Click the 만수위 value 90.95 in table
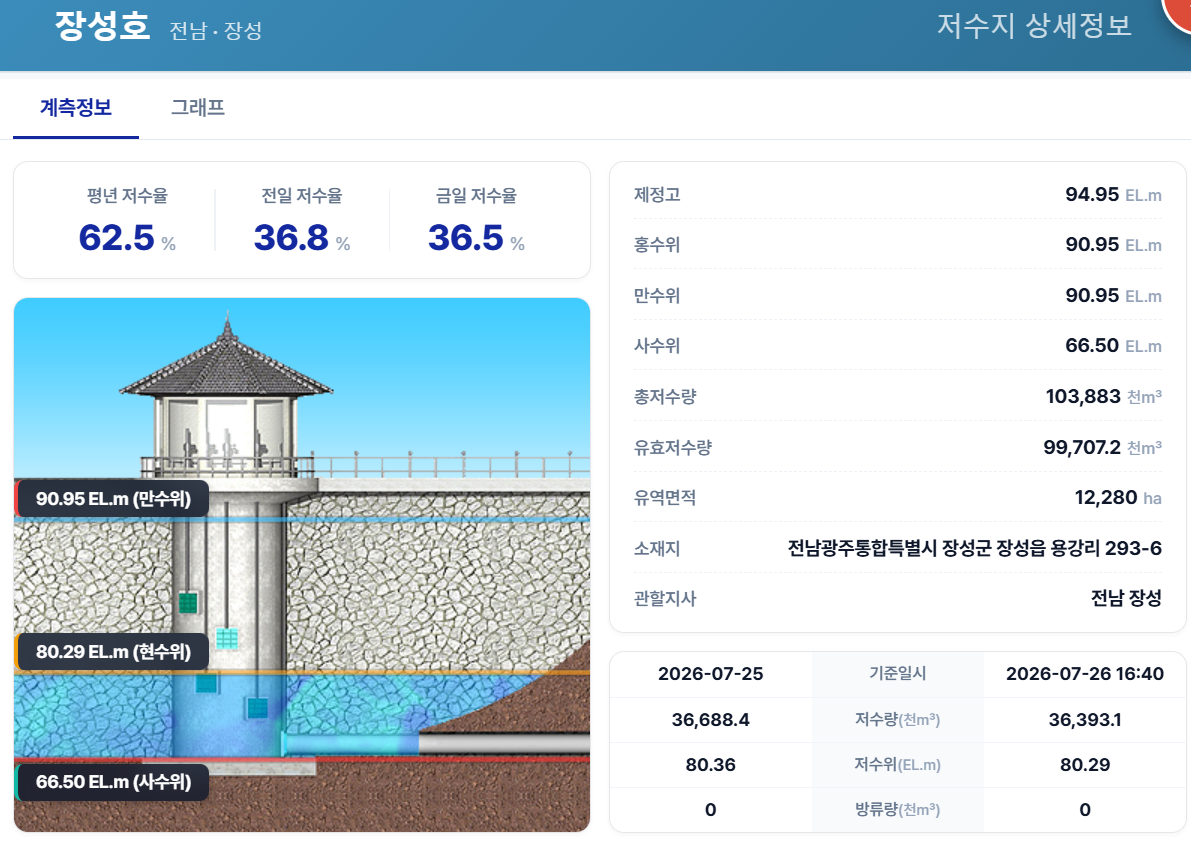The height and width of the screenshot is (841, 1191). [1091, 296]
